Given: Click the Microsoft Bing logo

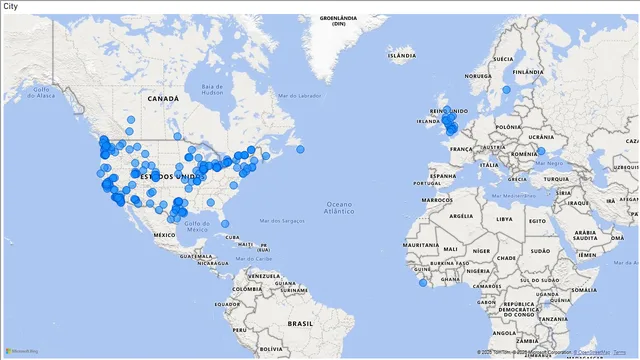Looking at the screenshot, I should coord(22,351).
